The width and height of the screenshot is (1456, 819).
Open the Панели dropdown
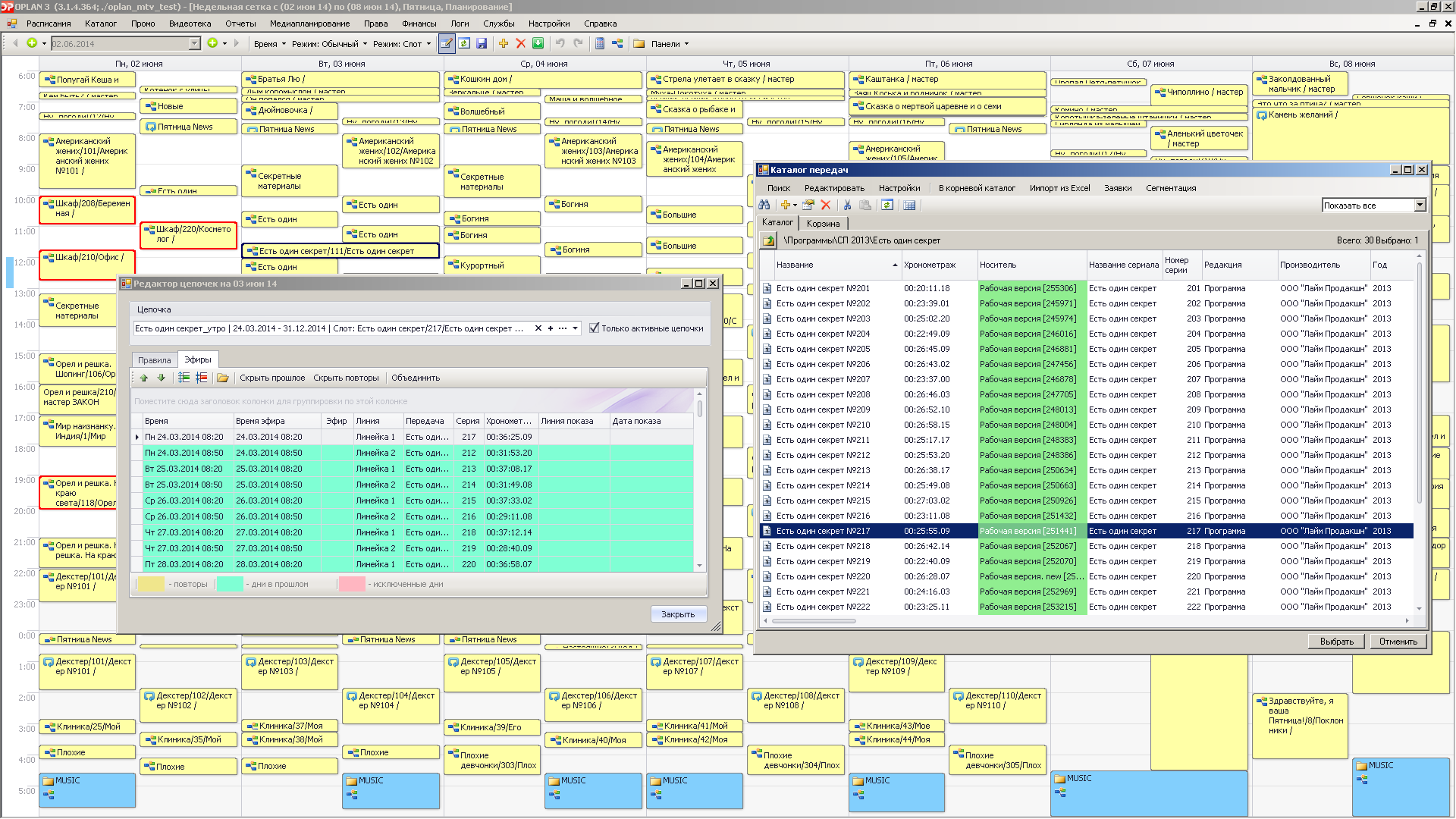click(x=670, y=44)
